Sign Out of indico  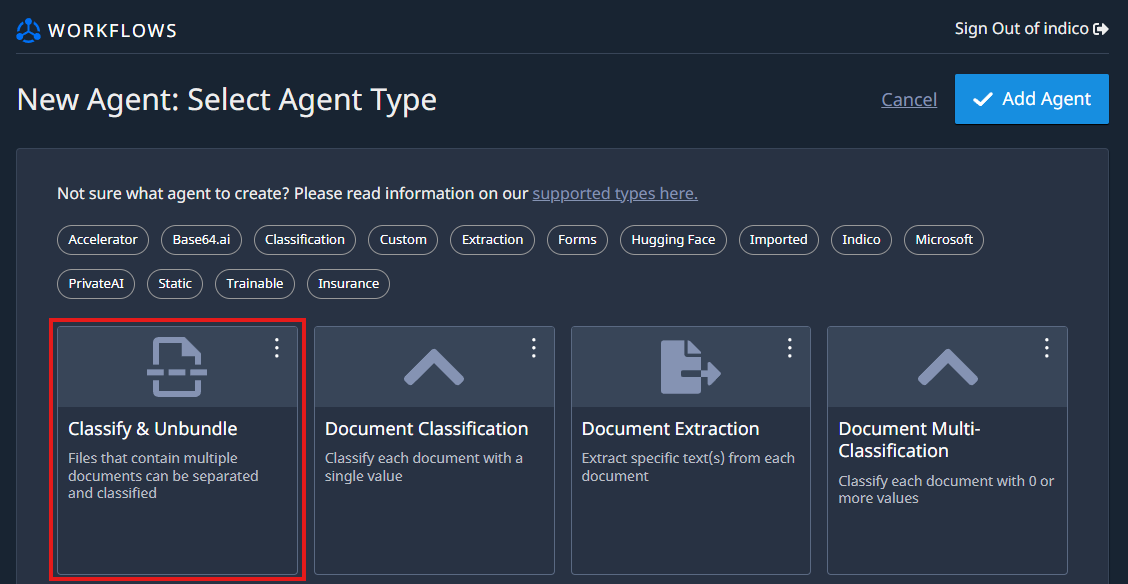coord(1032,29)
